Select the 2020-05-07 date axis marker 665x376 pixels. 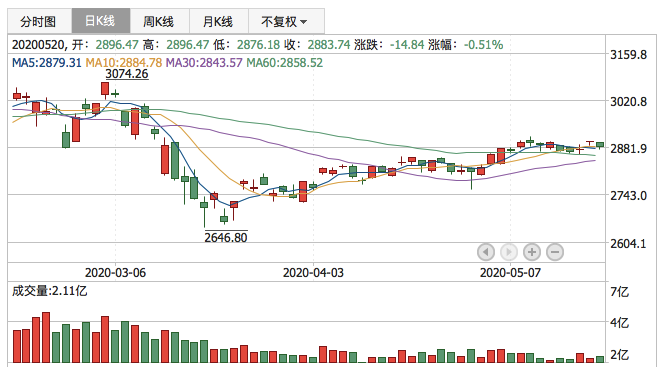tap(510, 273)
